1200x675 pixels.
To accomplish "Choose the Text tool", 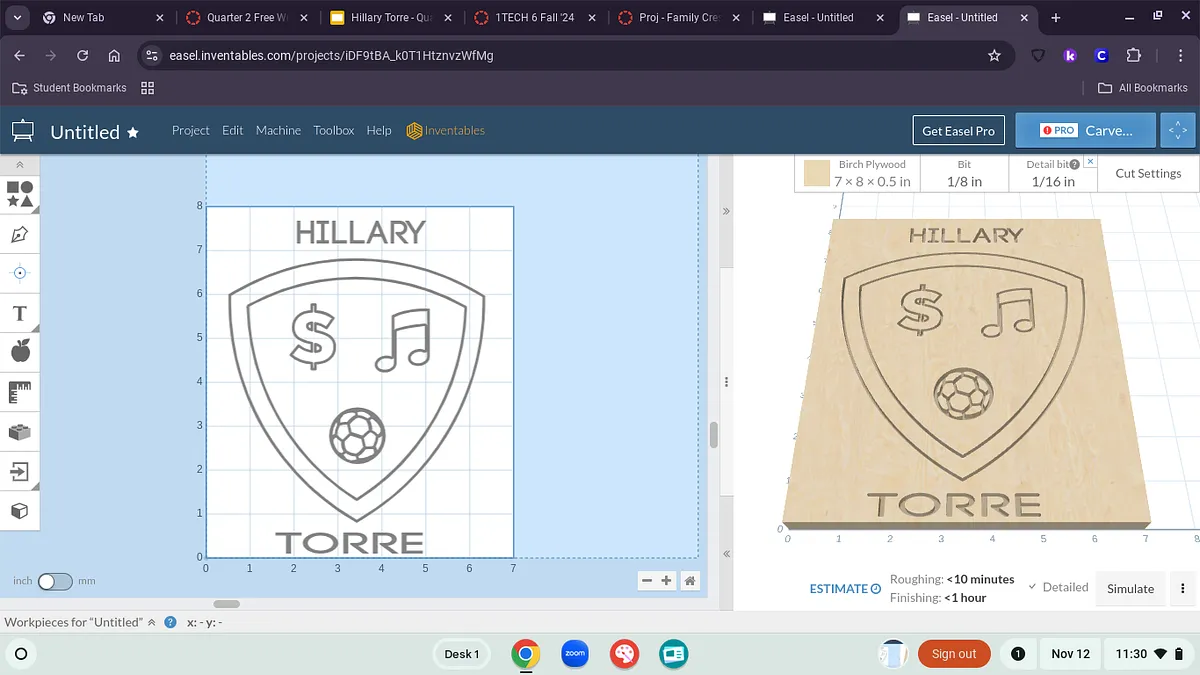I will (19, 313).
